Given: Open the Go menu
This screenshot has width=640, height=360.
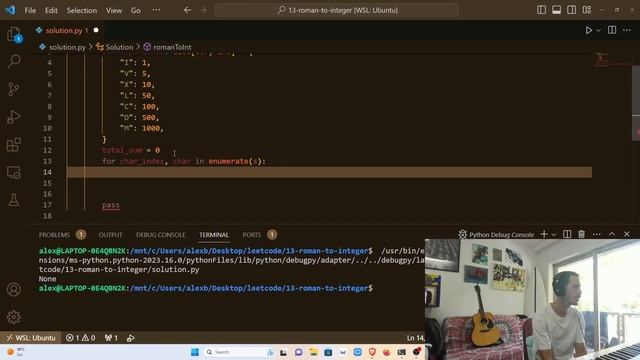Looking at the screenshot, I should pos(136,10).
